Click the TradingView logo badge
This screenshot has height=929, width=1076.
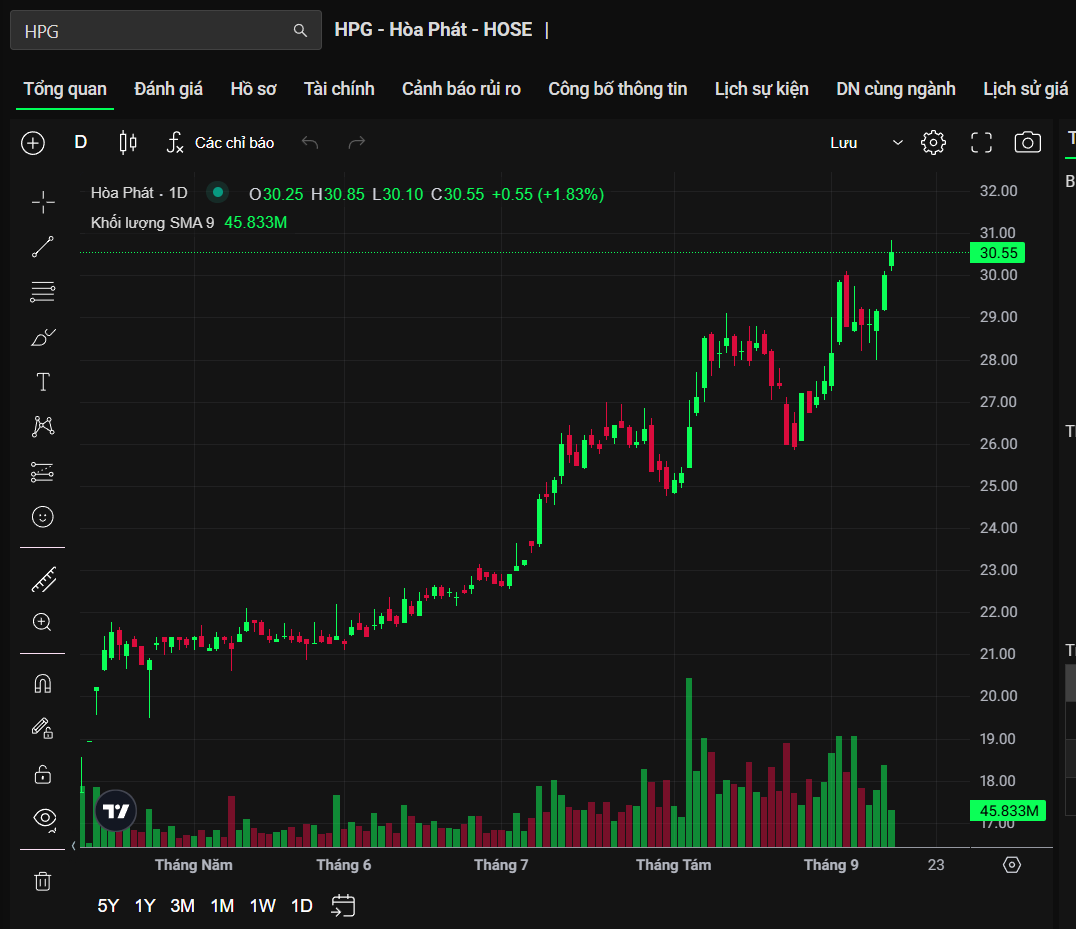[x=115, y=811]
